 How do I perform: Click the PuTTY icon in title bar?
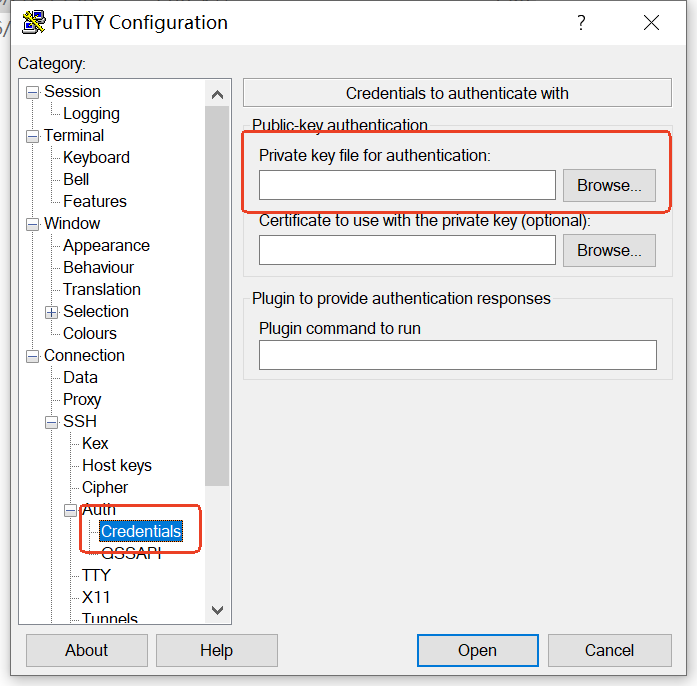click(33, 22)
